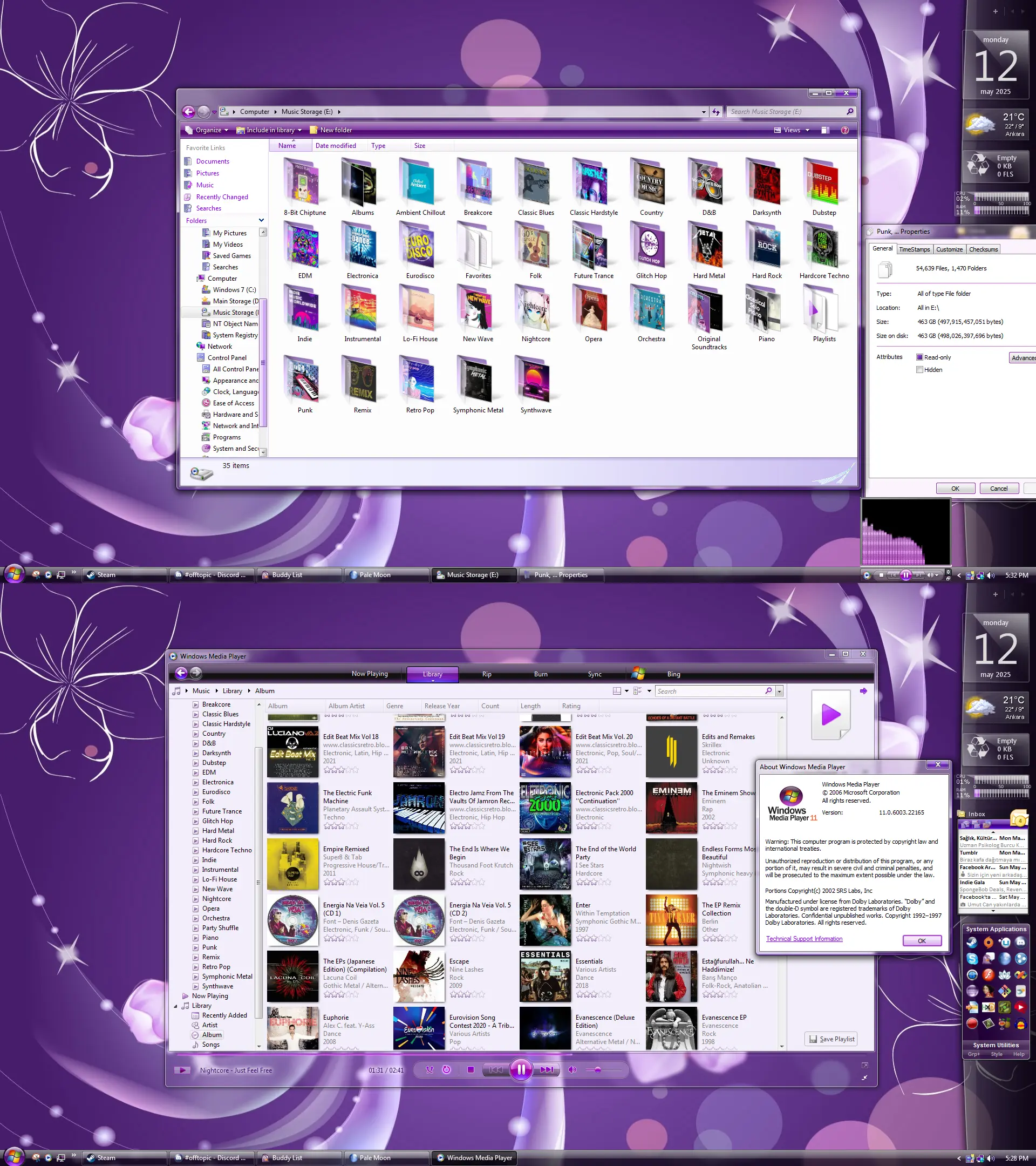
Task: Switch Media Player to compact mode
Action: 864,1077
